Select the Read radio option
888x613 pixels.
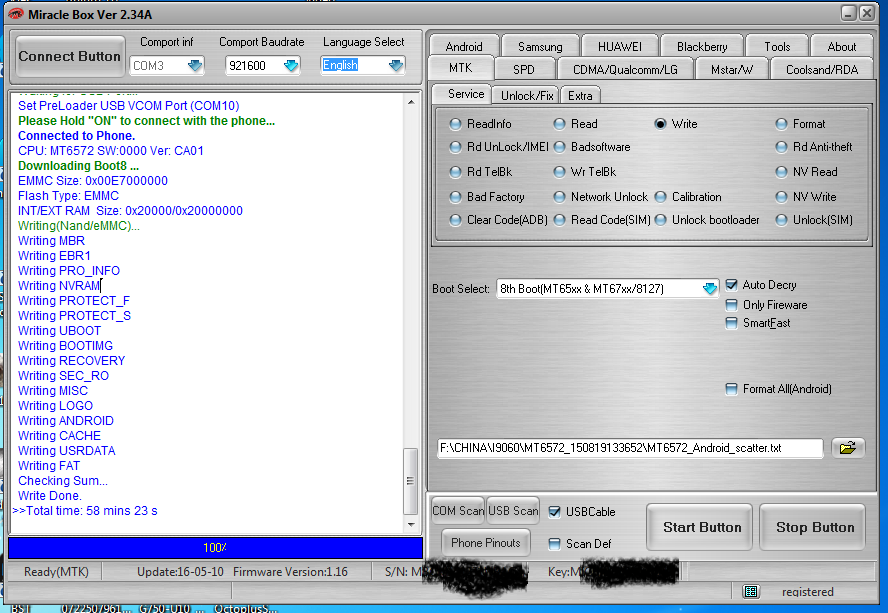[x=560, y=124]
